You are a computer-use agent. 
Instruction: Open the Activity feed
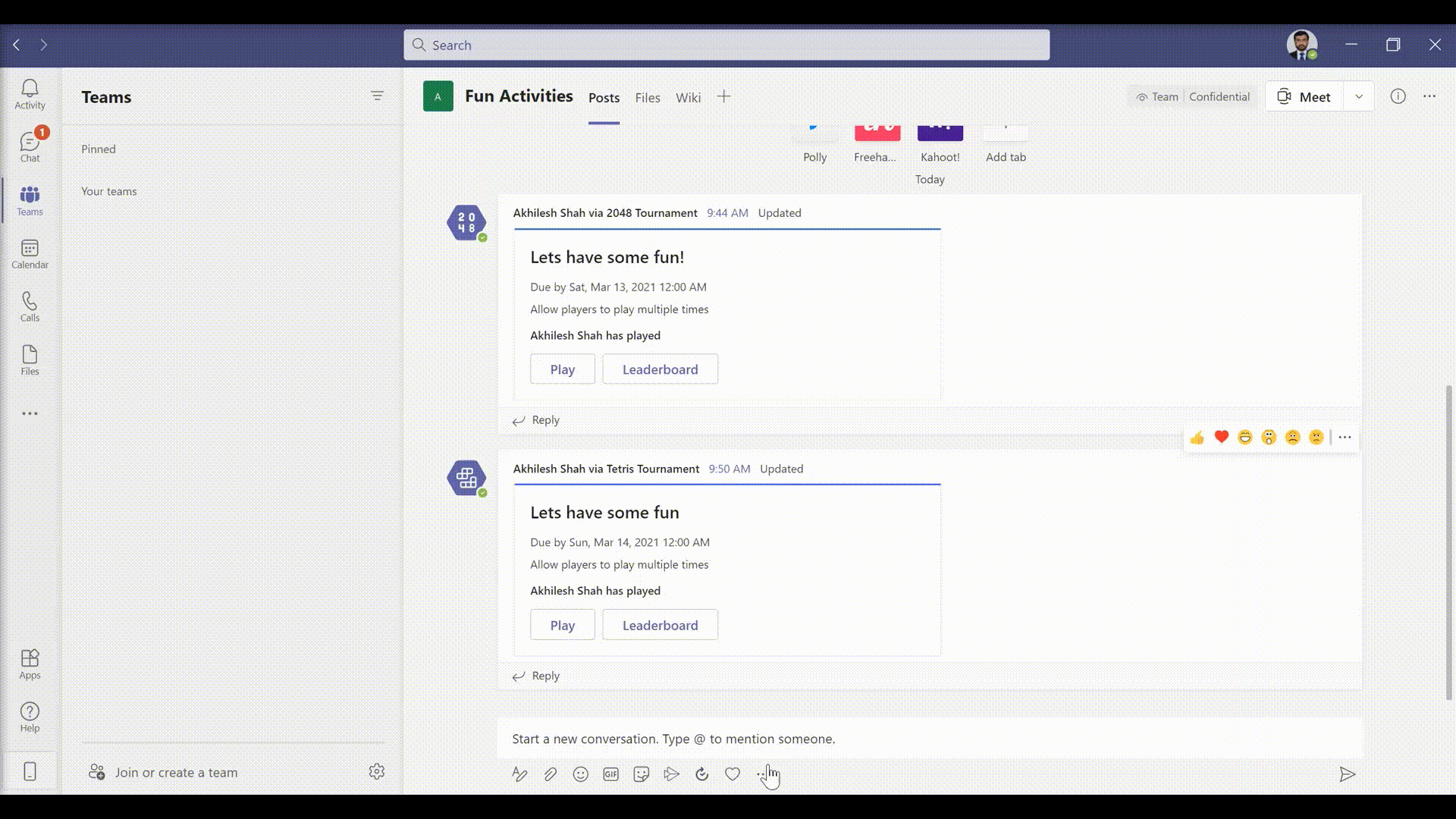[30, 95]
